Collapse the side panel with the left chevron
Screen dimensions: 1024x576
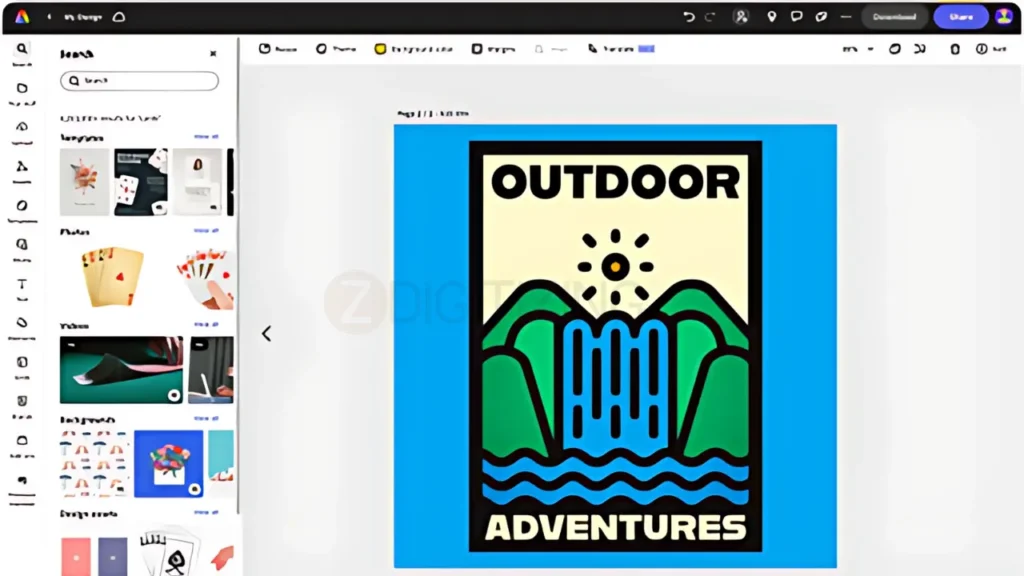(x=266, y=333)
